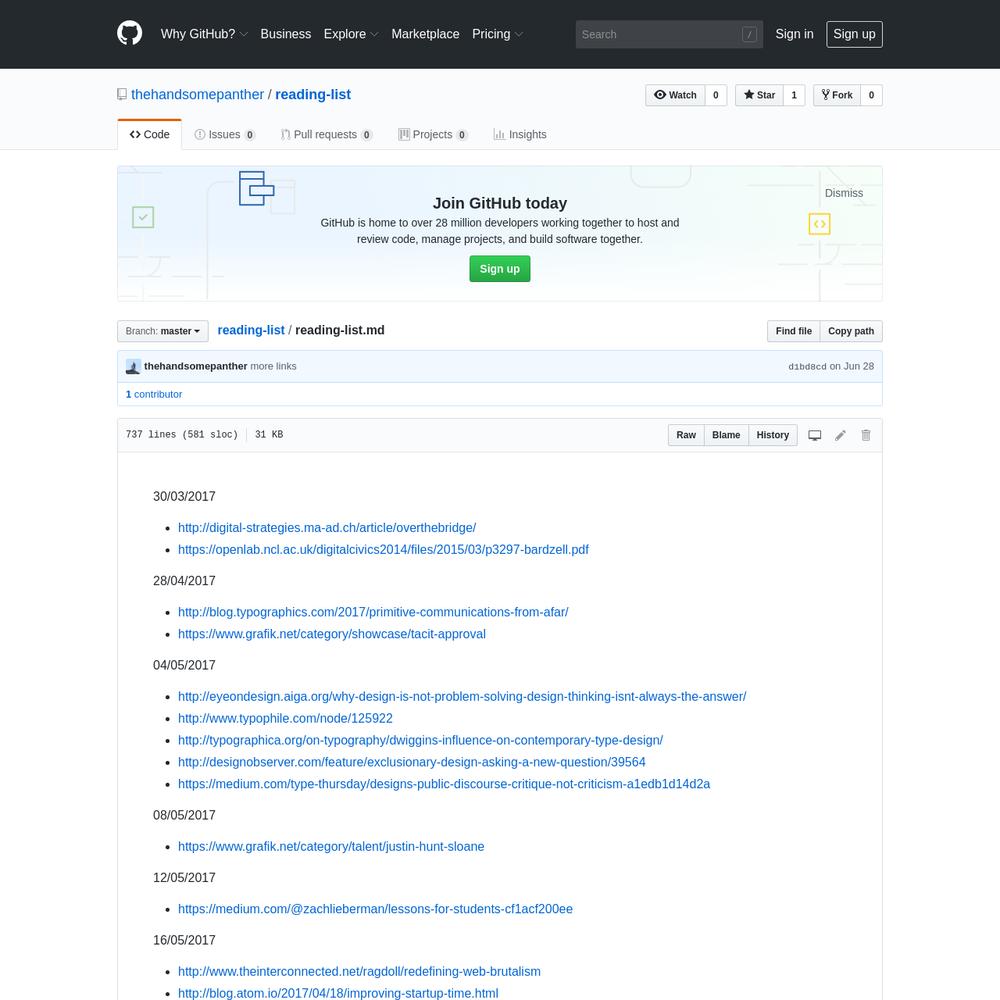Open typophile.com node/125922 link
Viewport: 1000px width, 1000px height.
[x=285, y=718]
